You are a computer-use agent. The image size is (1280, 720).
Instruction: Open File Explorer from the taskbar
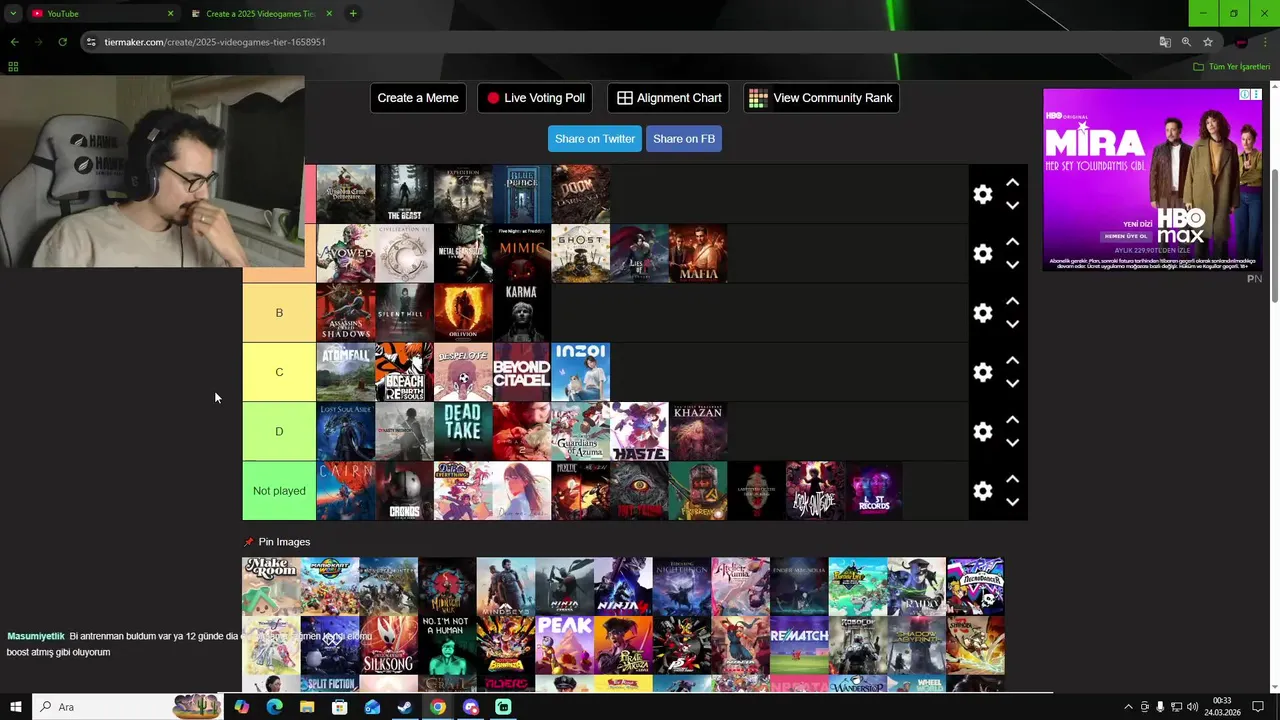click(307, 707)
